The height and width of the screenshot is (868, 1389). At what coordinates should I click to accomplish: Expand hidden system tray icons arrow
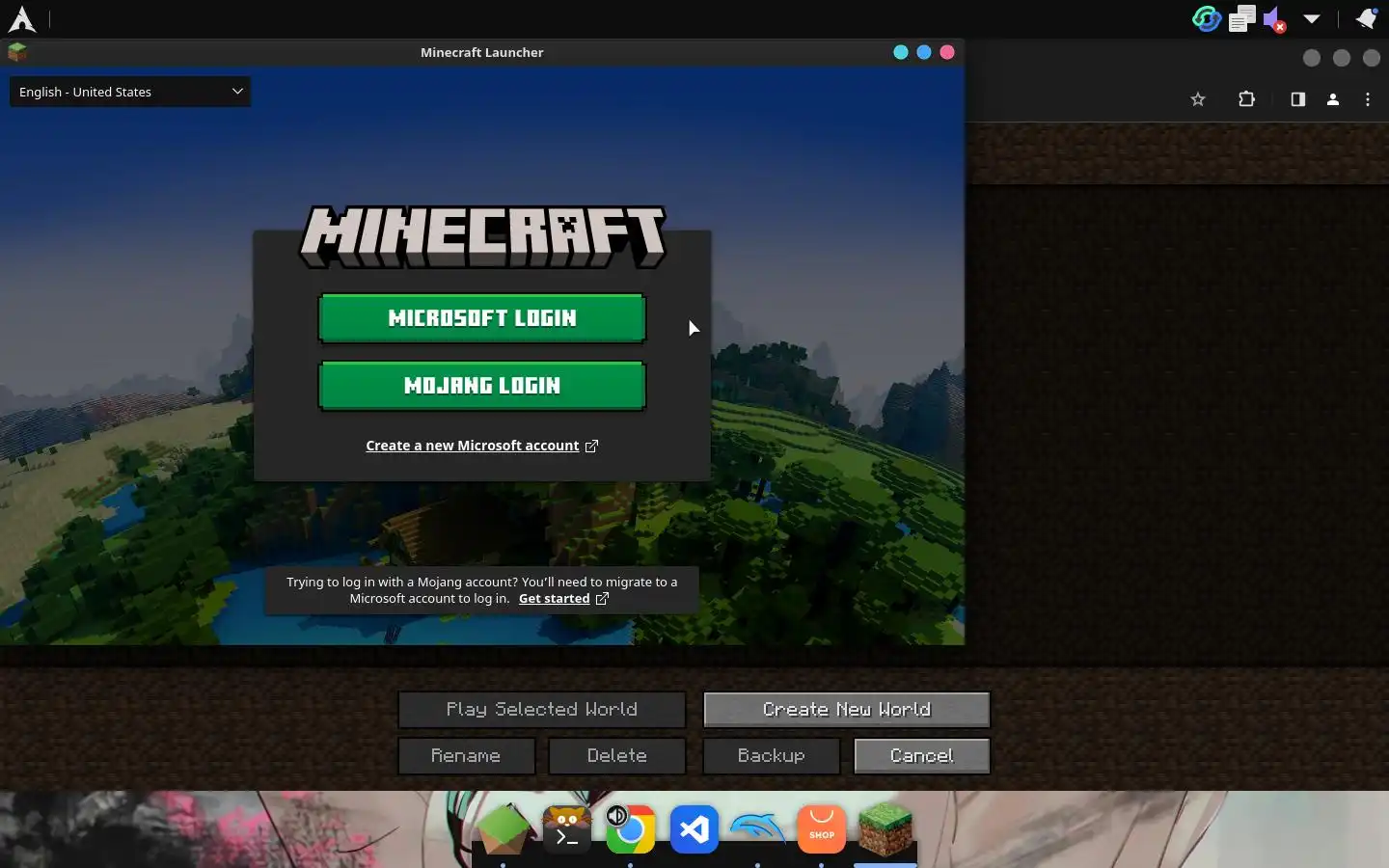(1312, 18)
